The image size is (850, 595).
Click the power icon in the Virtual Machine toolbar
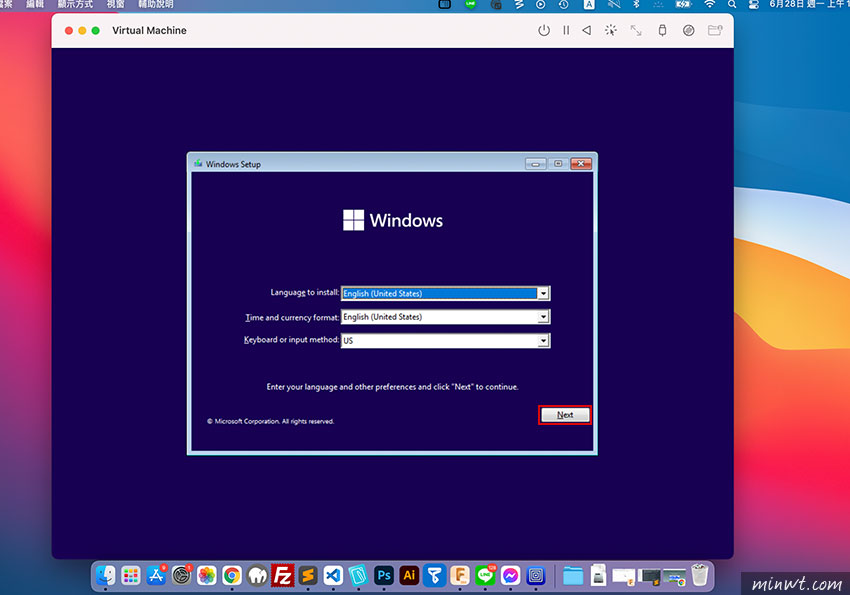[544, 30]
